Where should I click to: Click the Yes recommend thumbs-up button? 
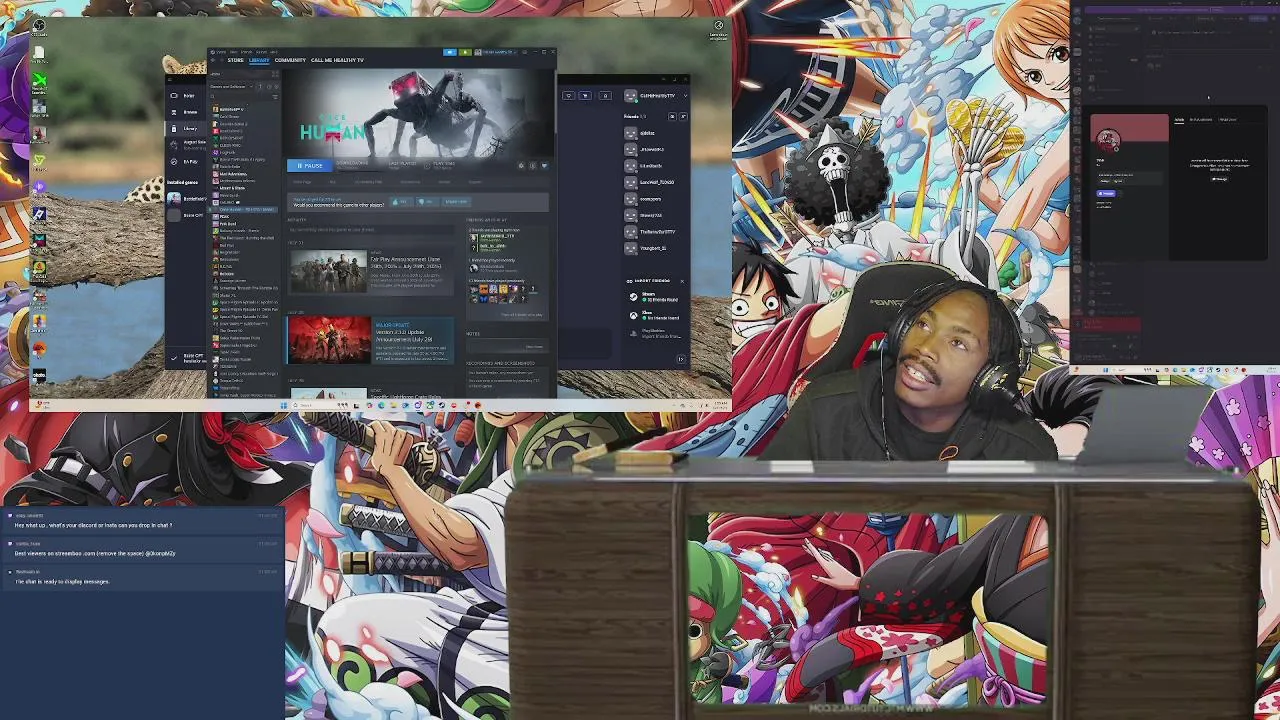[x=401, y=202]
